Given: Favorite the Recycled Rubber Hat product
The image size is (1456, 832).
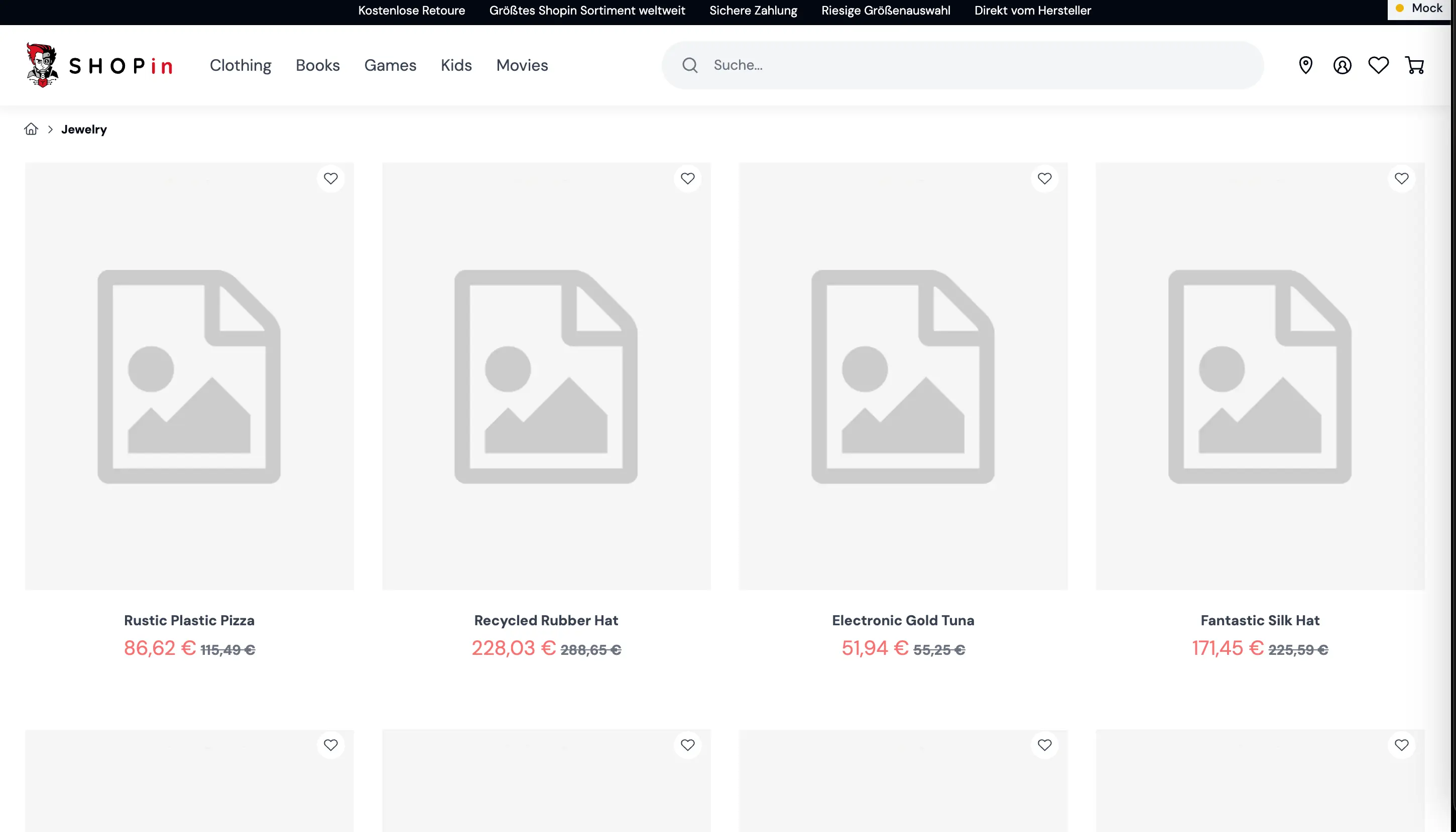Looking at the screenshot, I should click(687, 179).
